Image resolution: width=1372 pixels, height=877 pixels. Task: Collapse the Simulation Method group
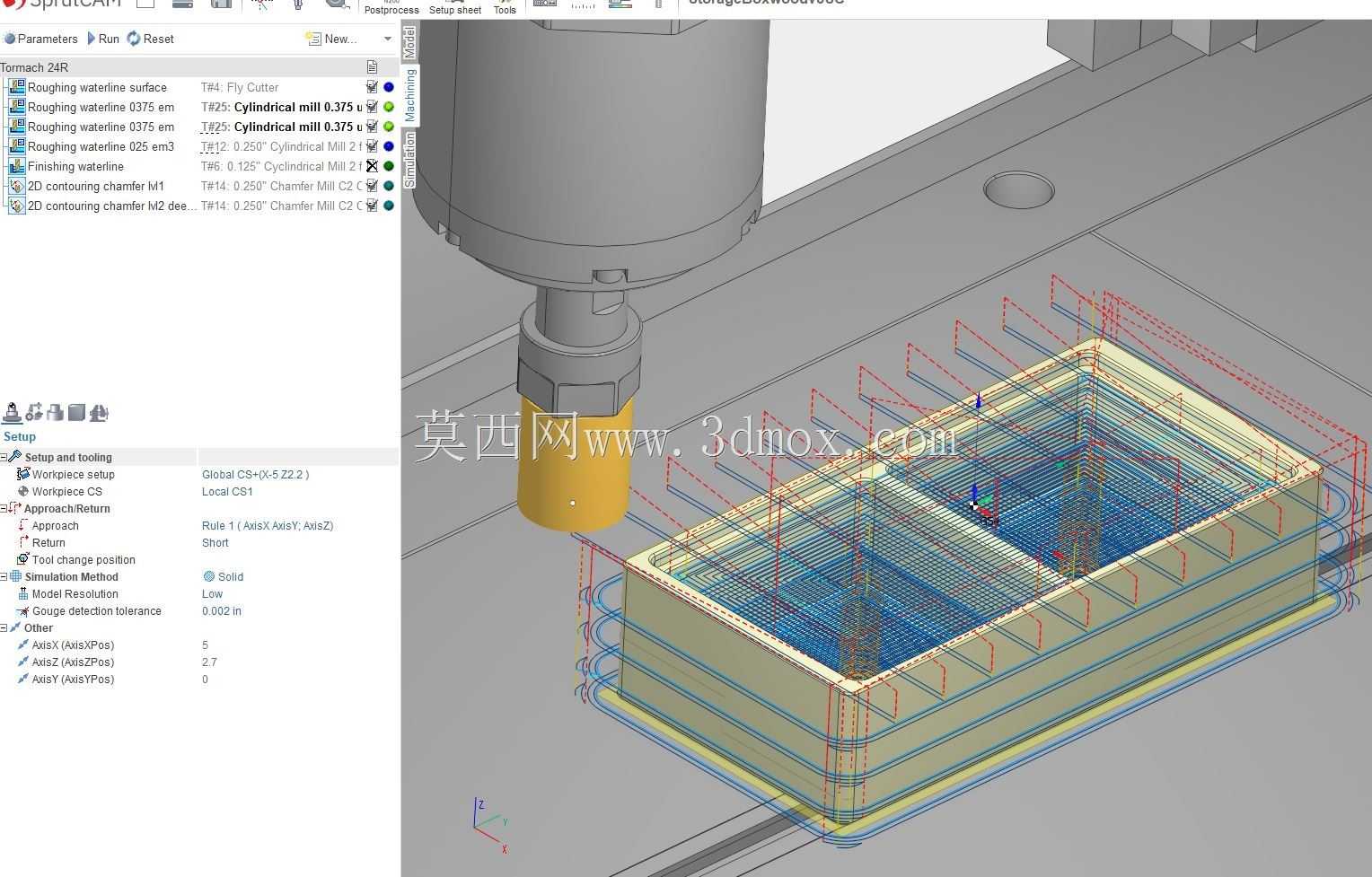click(4, 577)
